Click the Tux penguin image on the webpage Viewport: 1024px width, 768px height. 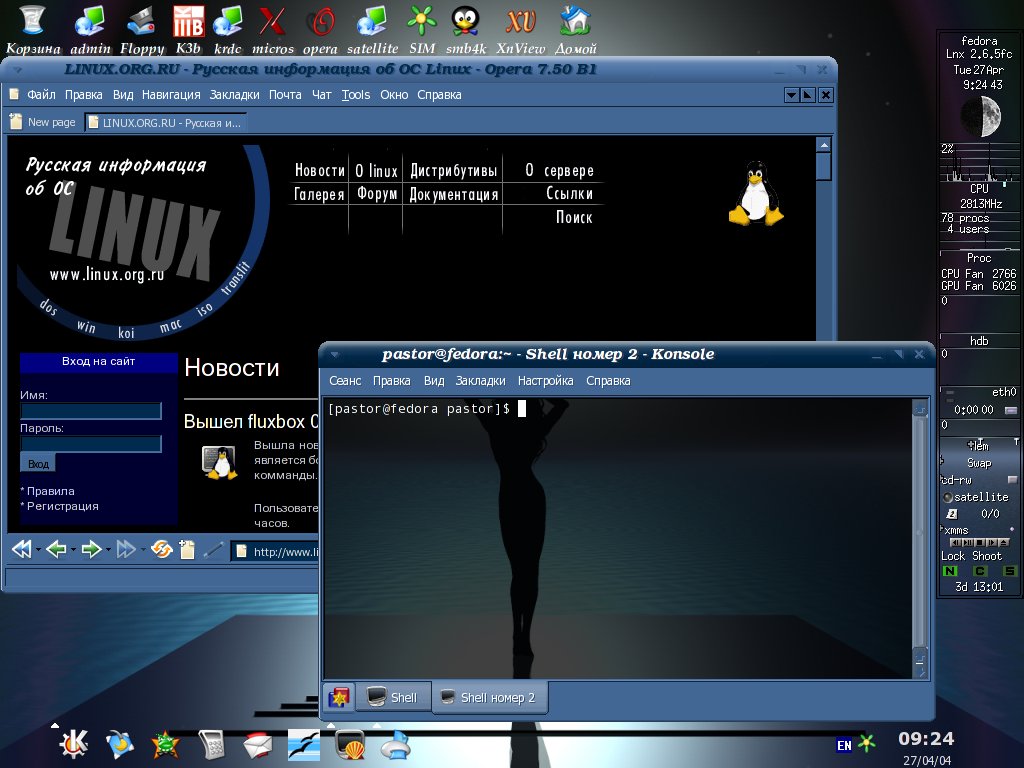coord(756,193)
